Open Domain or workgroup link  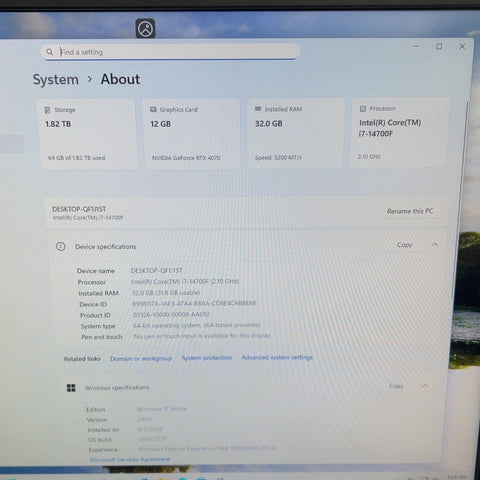141,358
